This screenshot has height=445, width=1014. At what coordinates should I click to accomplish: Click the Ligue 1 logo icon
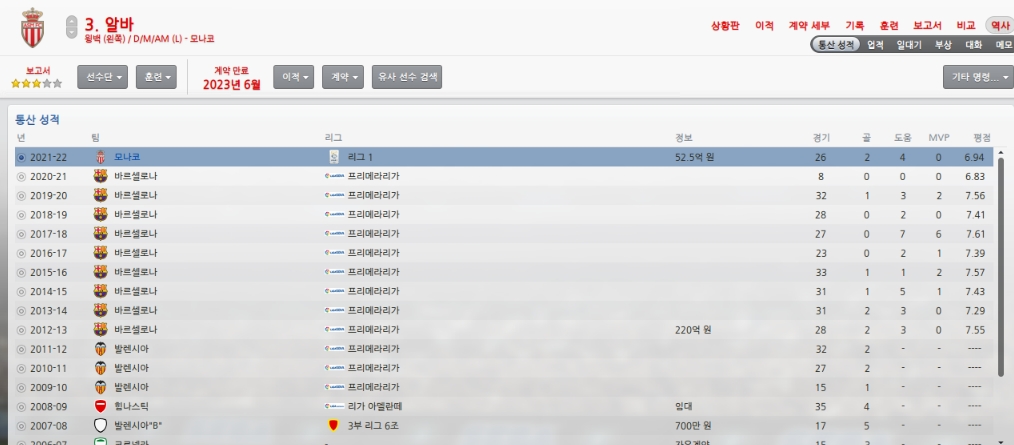pos(334,157)
